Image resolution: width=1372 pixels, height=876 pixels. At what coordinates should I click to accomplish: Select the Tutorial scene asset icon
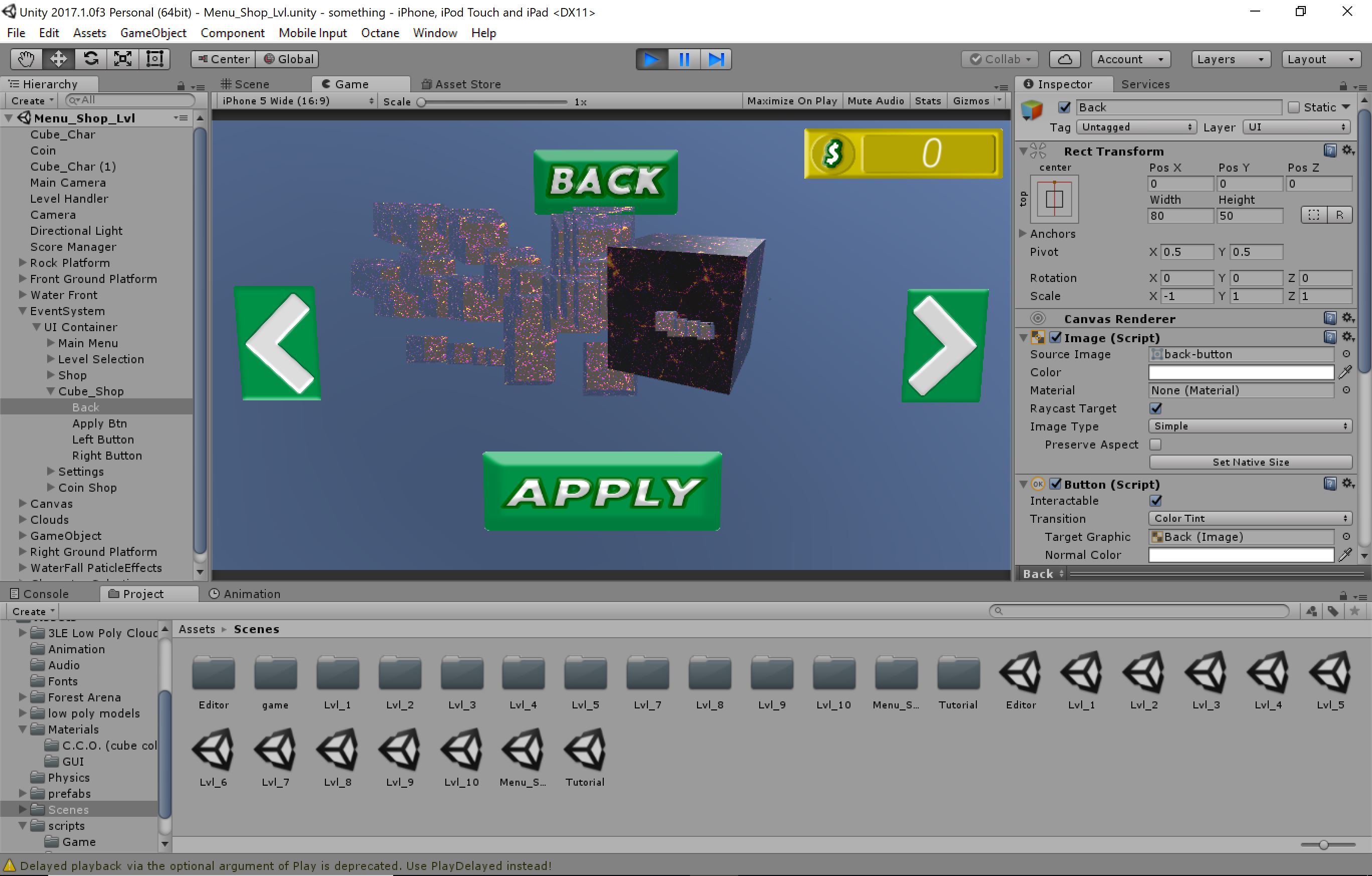(585, 749)
